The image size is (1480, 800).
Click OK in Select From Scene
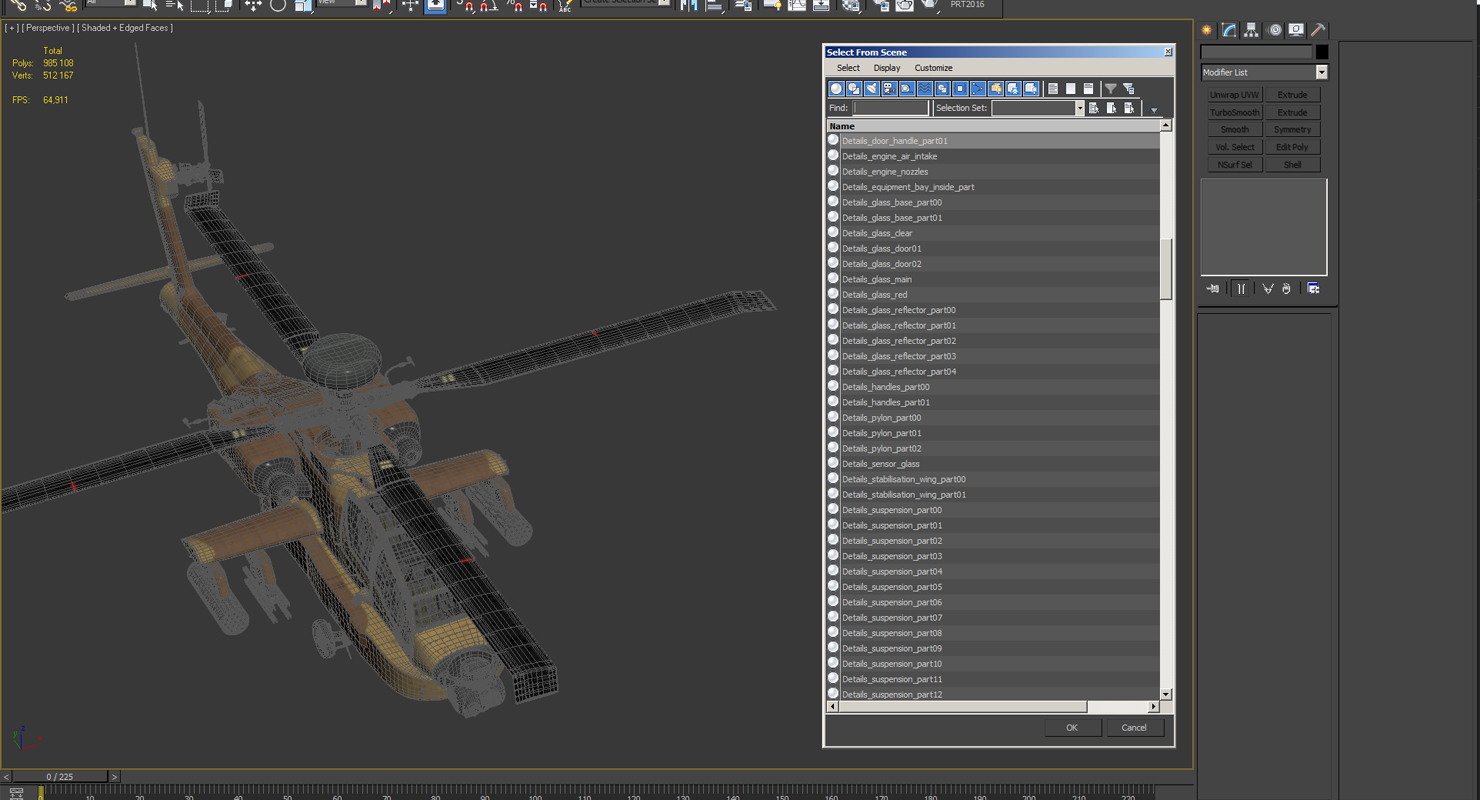(1072, 728)
